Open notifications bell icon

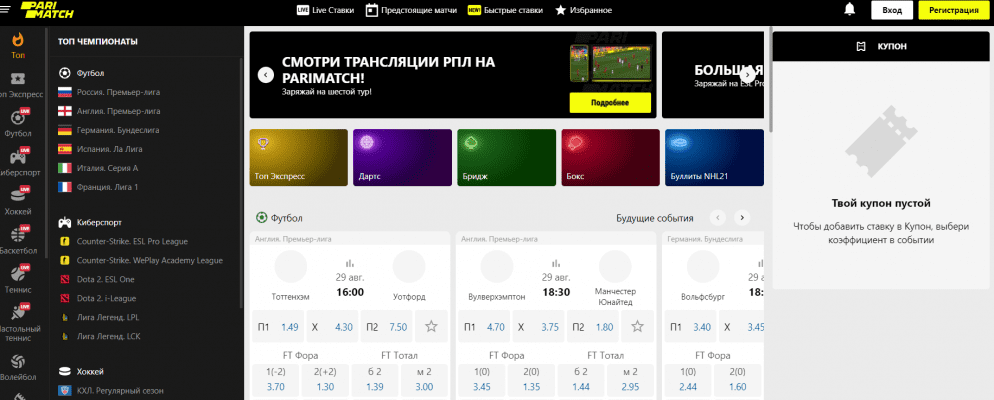849,10
